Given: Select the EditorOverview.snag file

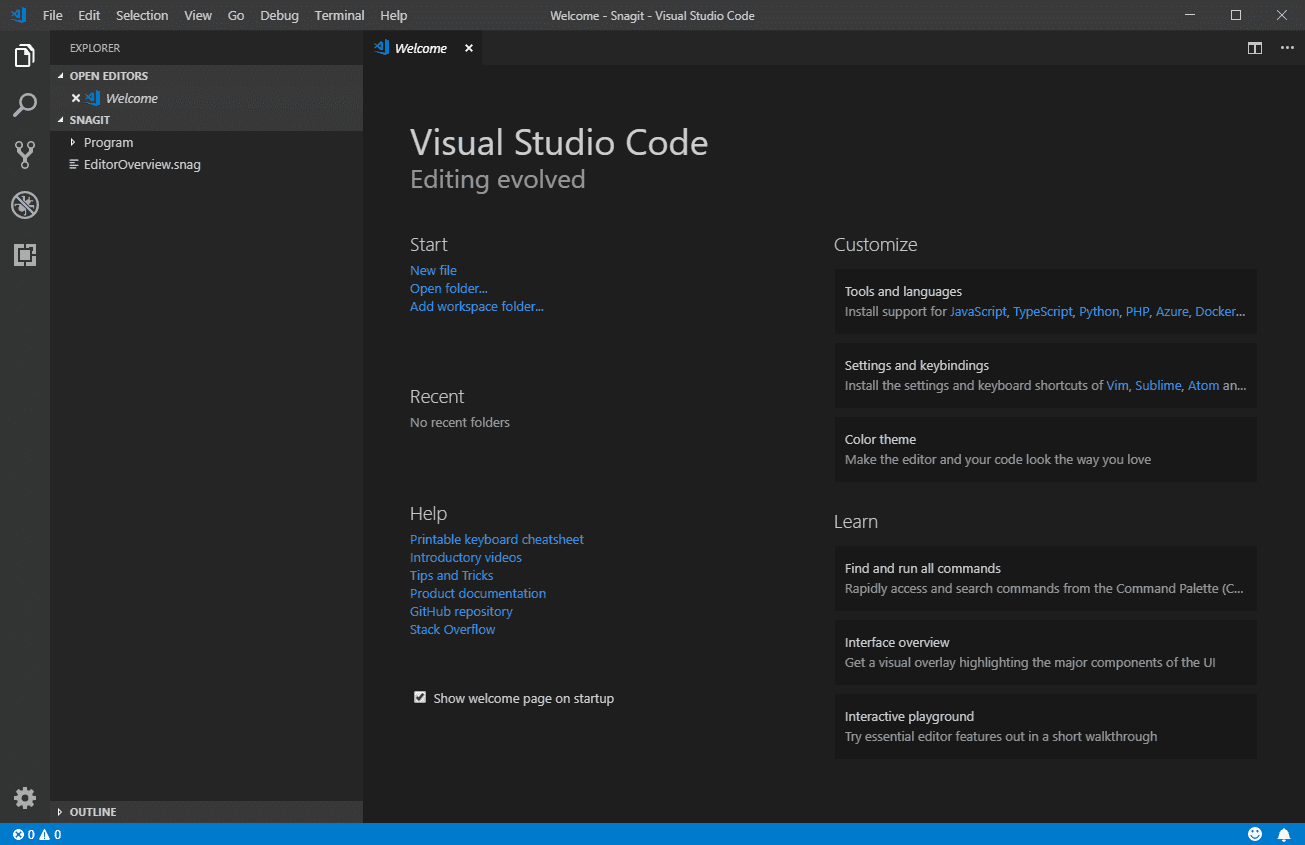Looking at the screenshot, I should pos(142,164).
